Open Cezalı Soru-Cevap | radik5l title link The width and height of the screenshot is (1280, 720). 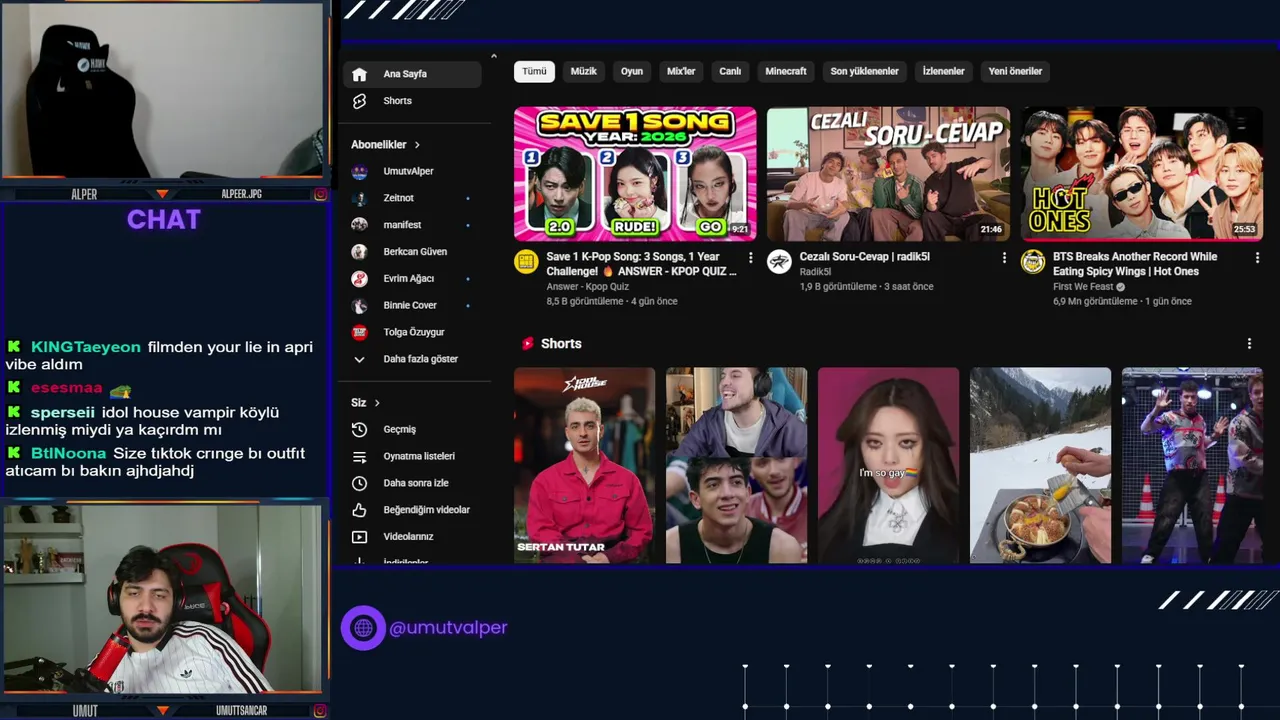pos(865,257)
